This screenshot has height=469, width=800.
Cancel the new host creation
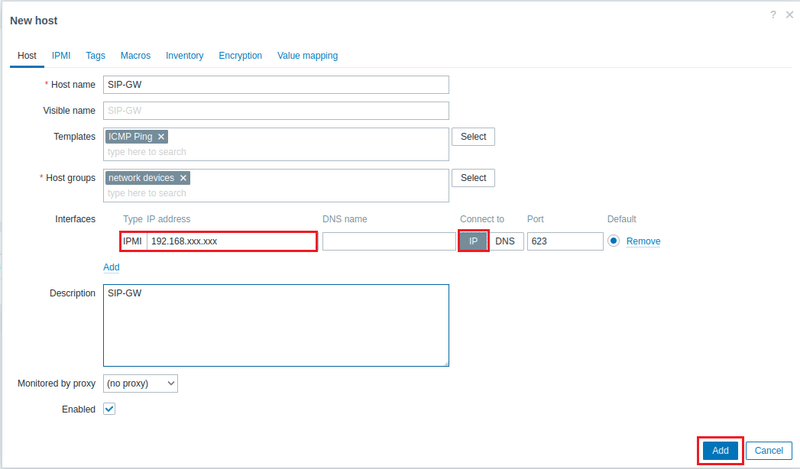tap(769, 451)
